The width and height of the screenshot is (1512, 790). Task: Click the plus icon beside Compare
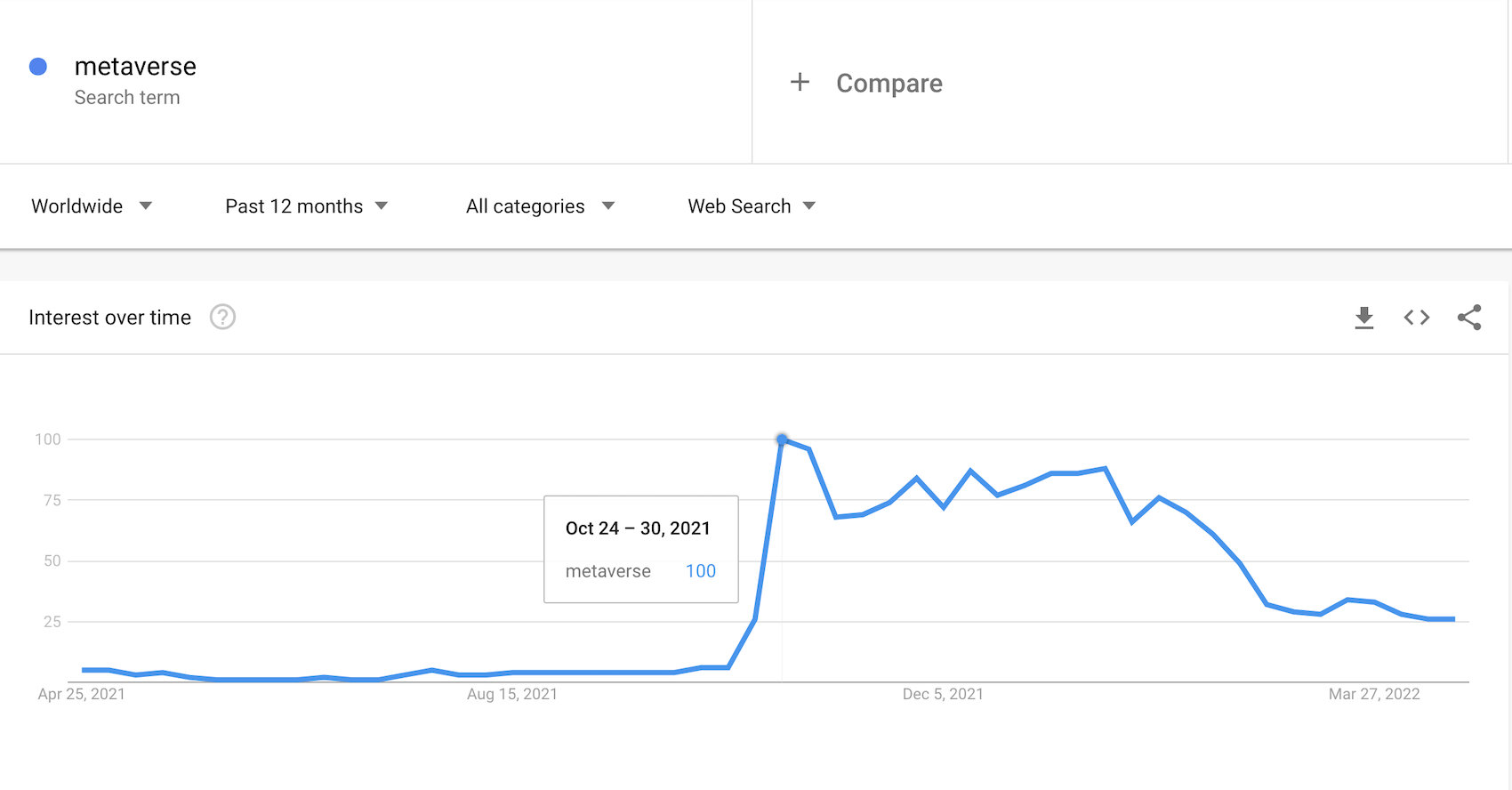tap(800, 83)
